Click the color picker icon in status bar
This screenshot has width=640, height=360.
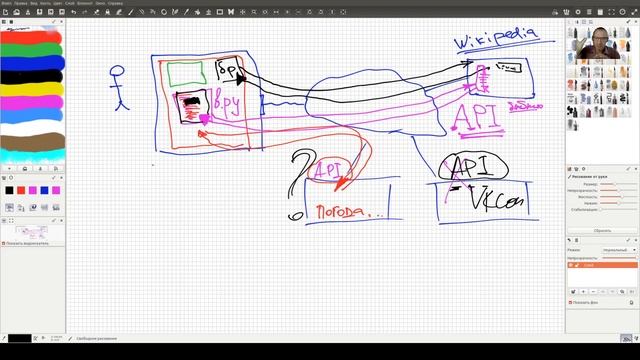coord(36,338)
